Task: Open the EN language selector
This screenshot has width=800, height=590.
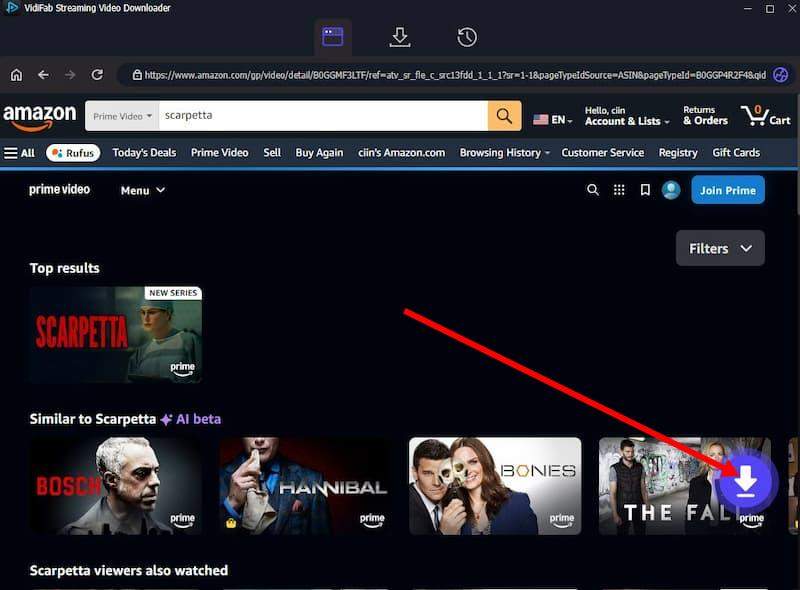Action: (x=553, y=120)
